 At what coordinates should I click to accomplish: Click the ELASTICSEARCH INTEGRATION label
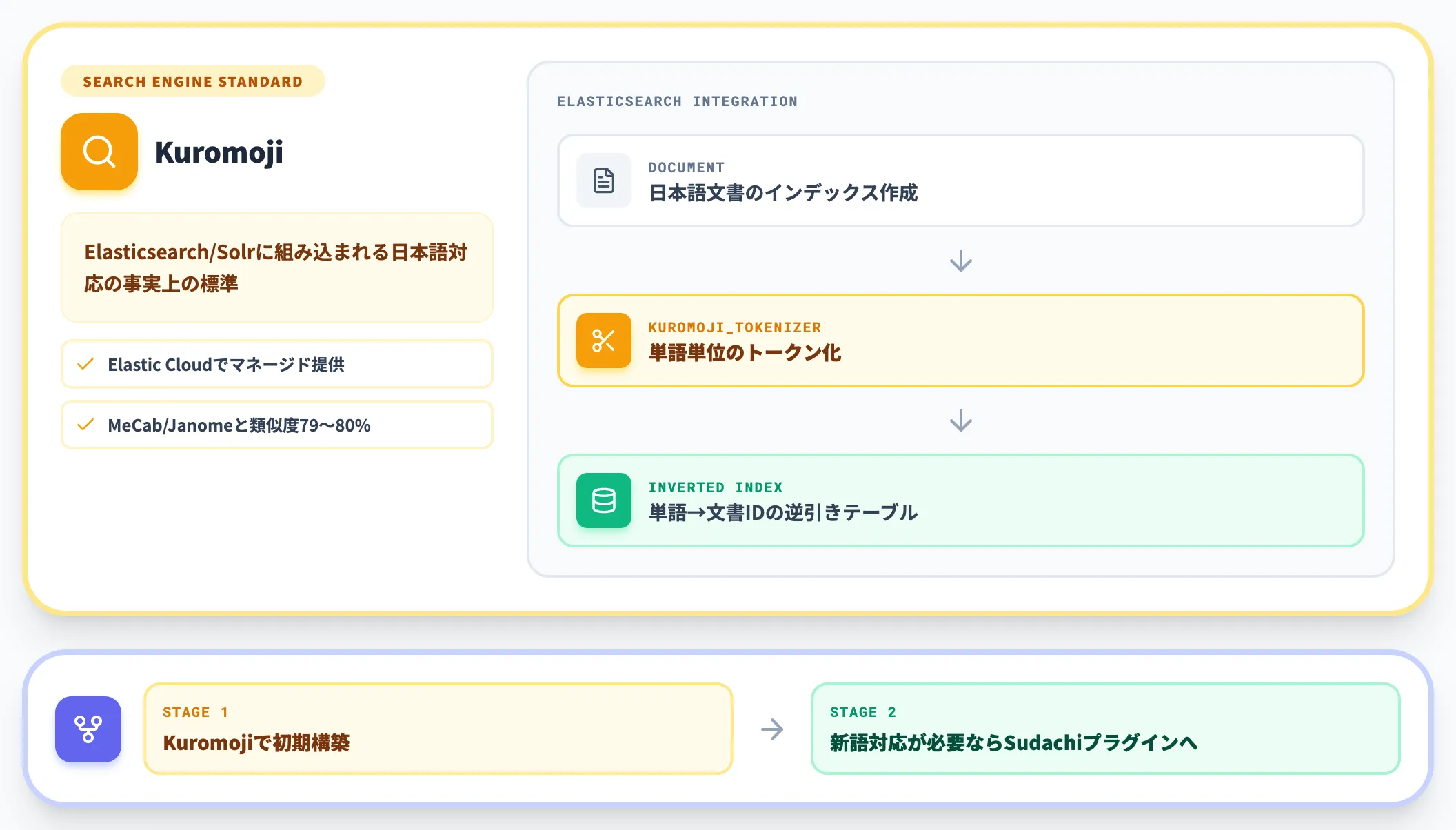(678, 101)
